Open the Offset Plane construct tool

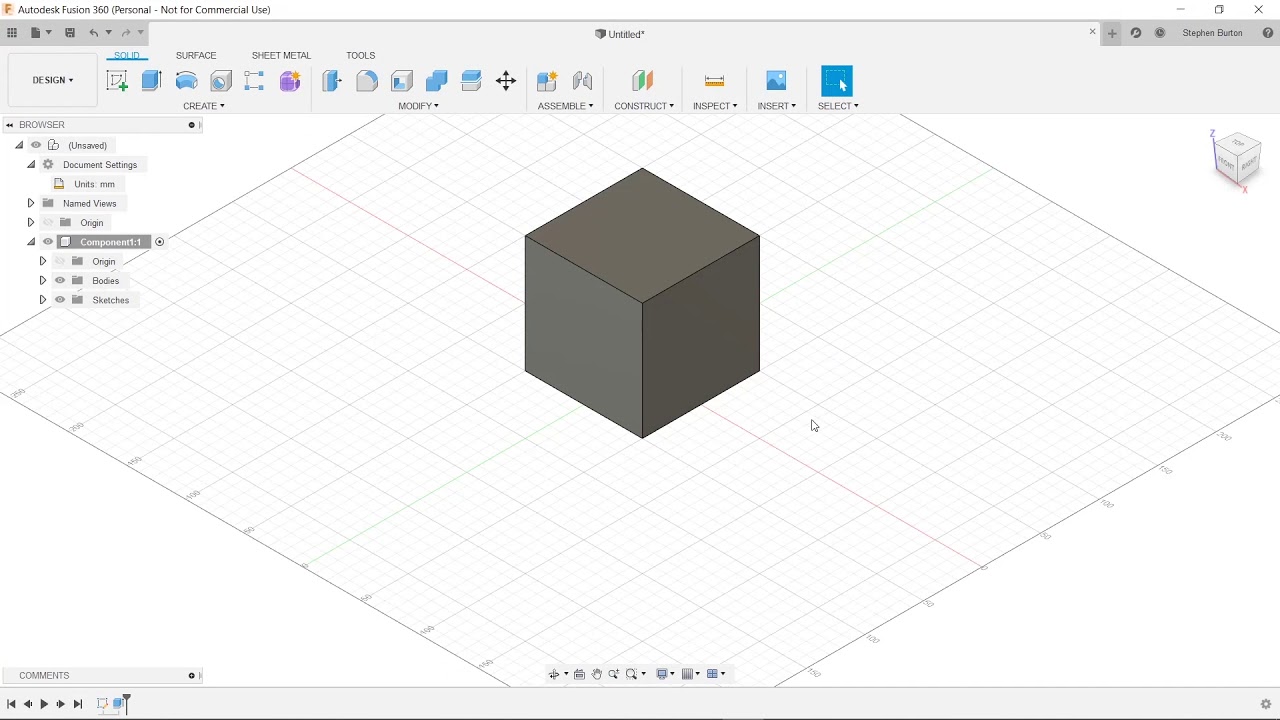point(642,81)
